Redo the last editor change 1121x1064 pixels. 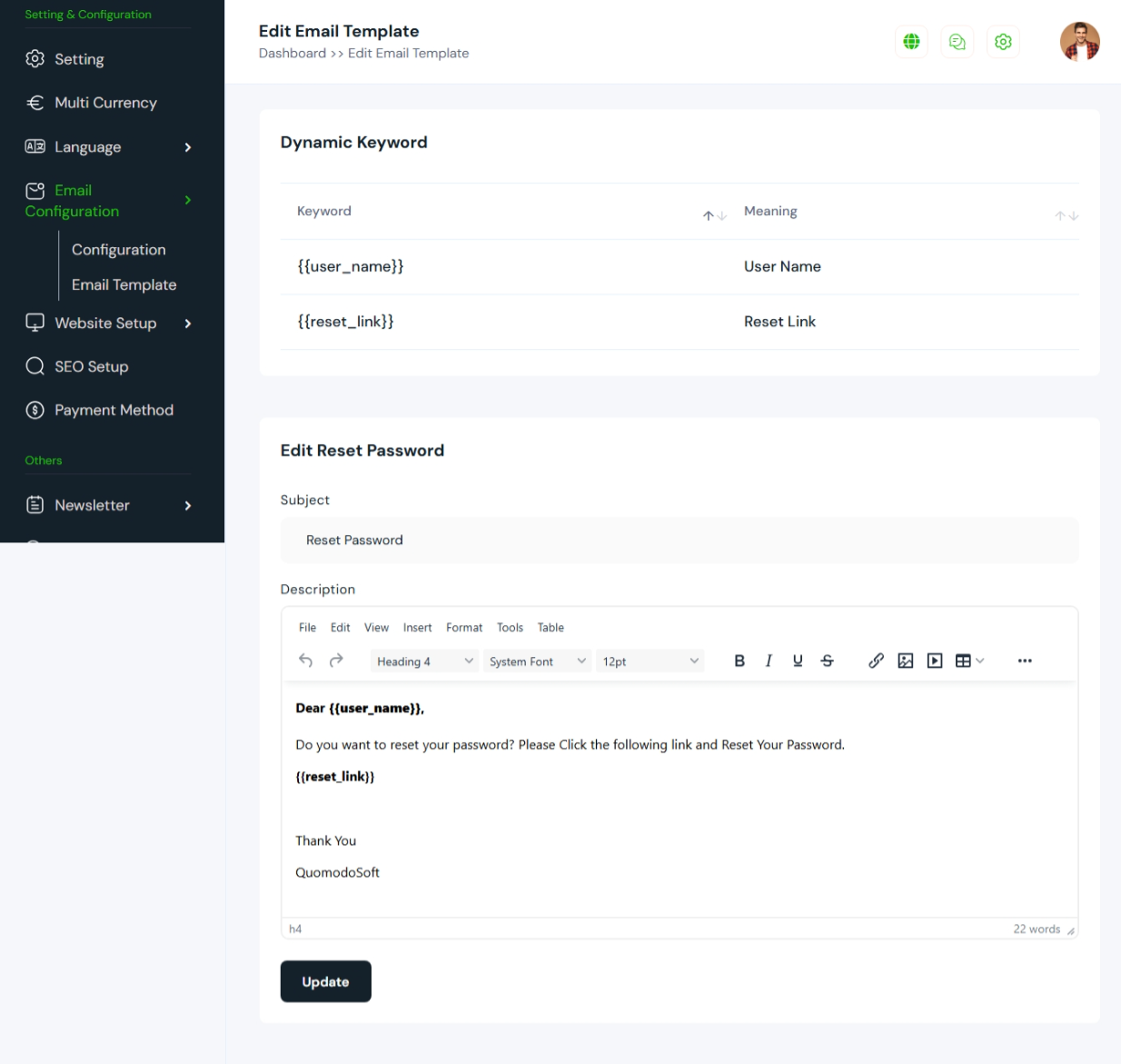coord(336,661)
